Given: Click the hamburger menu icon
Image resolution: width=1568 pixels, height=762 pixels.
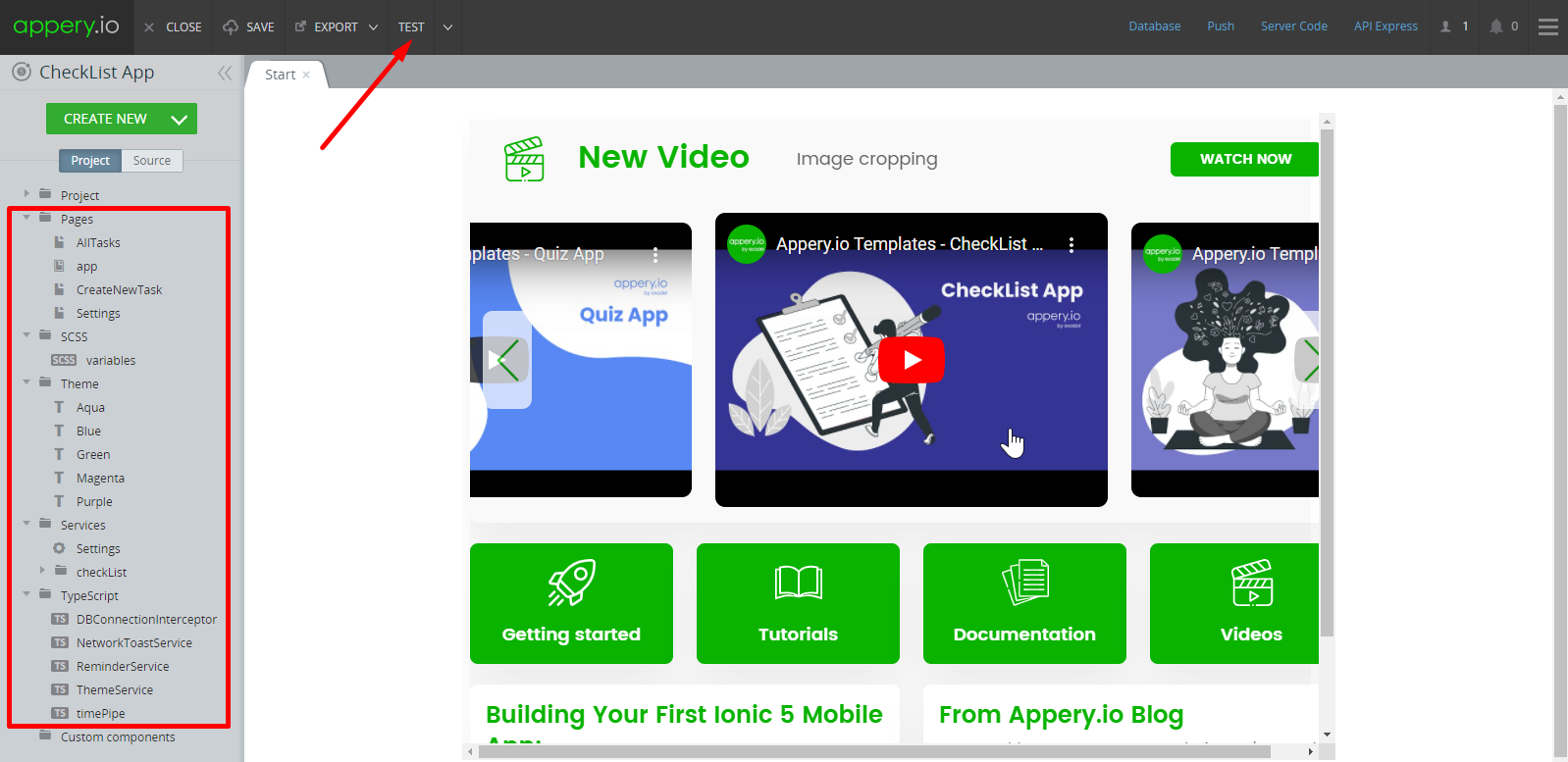Looking at the screenshot, I should (x=1548, y=27).
